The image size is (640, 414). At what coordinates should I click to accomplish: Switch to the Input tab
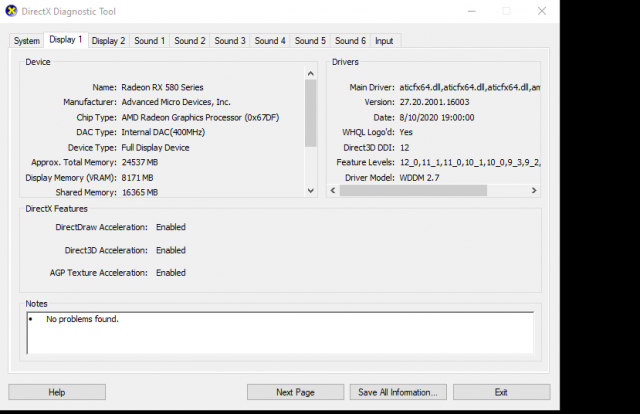[384, 41]
